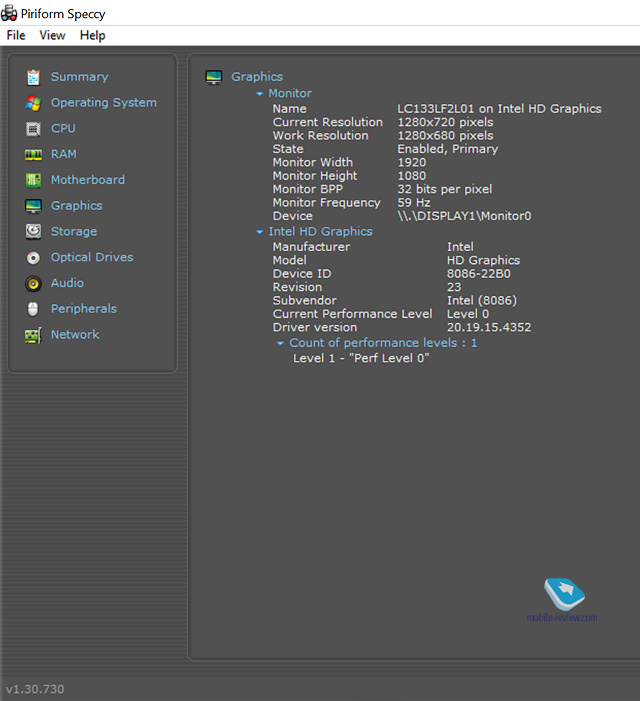
Task: Click the Audio speaker icon
Action: pyautogui.click(x=33, y=284)
